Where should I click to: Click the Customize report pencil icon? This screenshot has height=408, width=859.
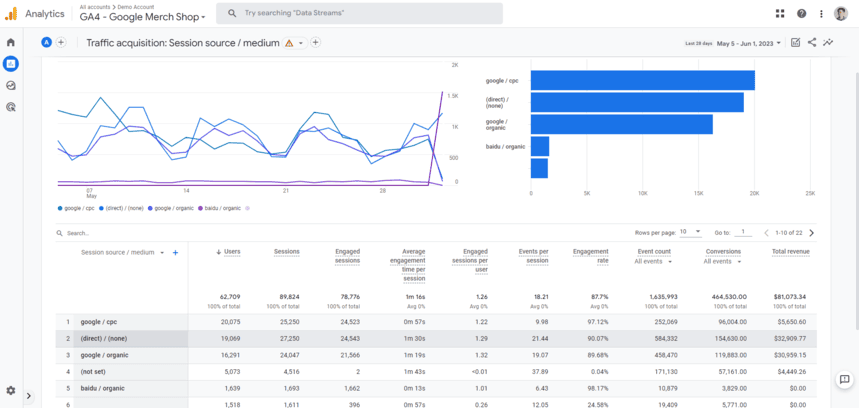795,43
